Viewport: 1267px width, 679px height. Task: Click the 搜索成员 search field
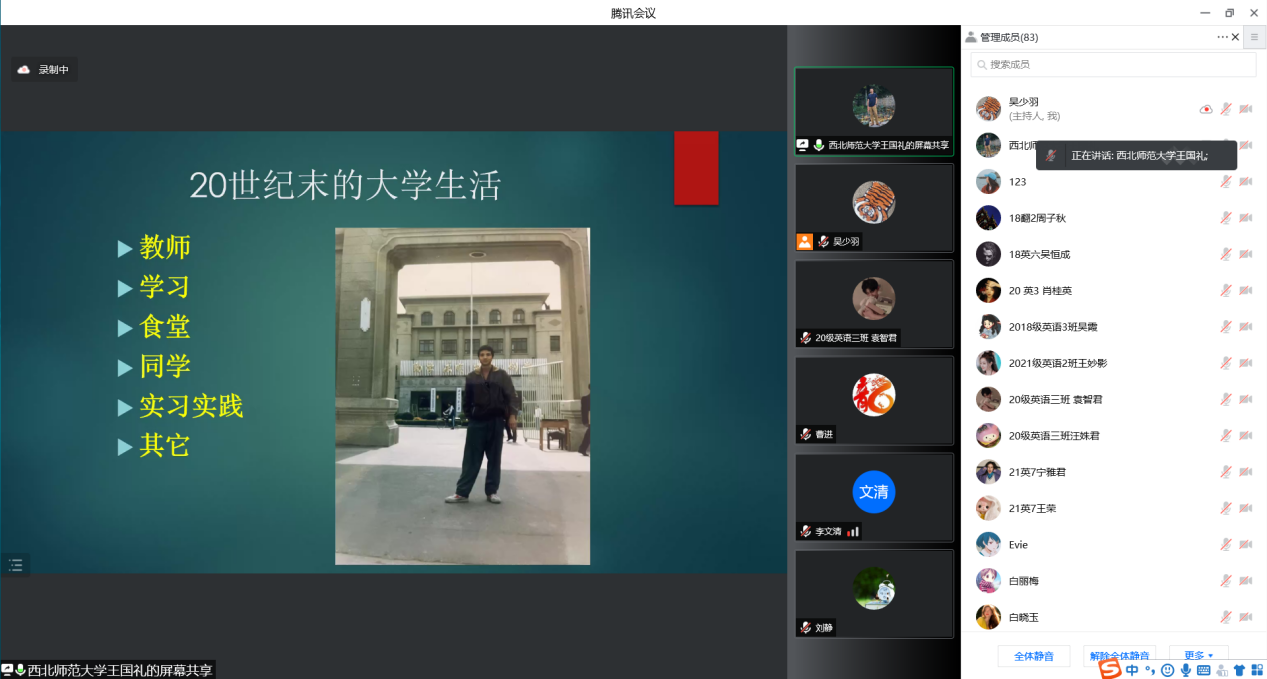coord(1113,64)
